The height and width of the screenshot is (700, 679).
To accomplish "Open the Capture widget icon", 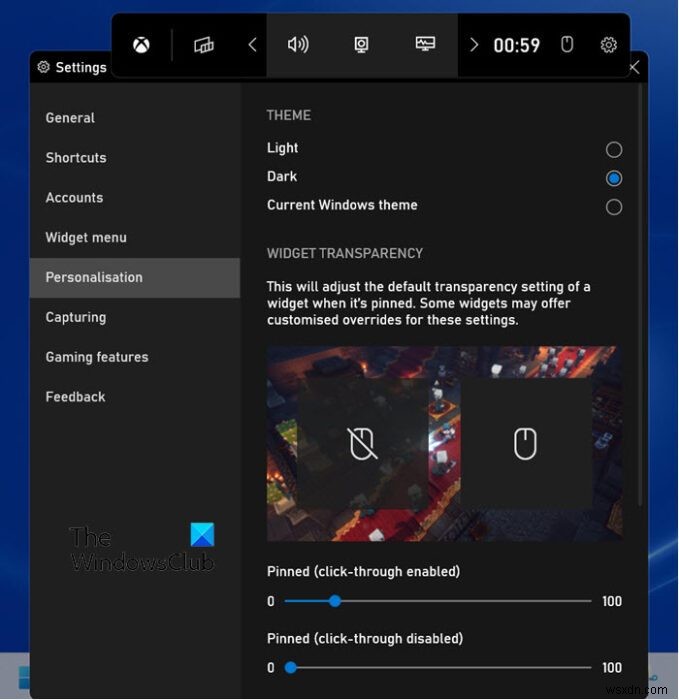I will 361,45.
